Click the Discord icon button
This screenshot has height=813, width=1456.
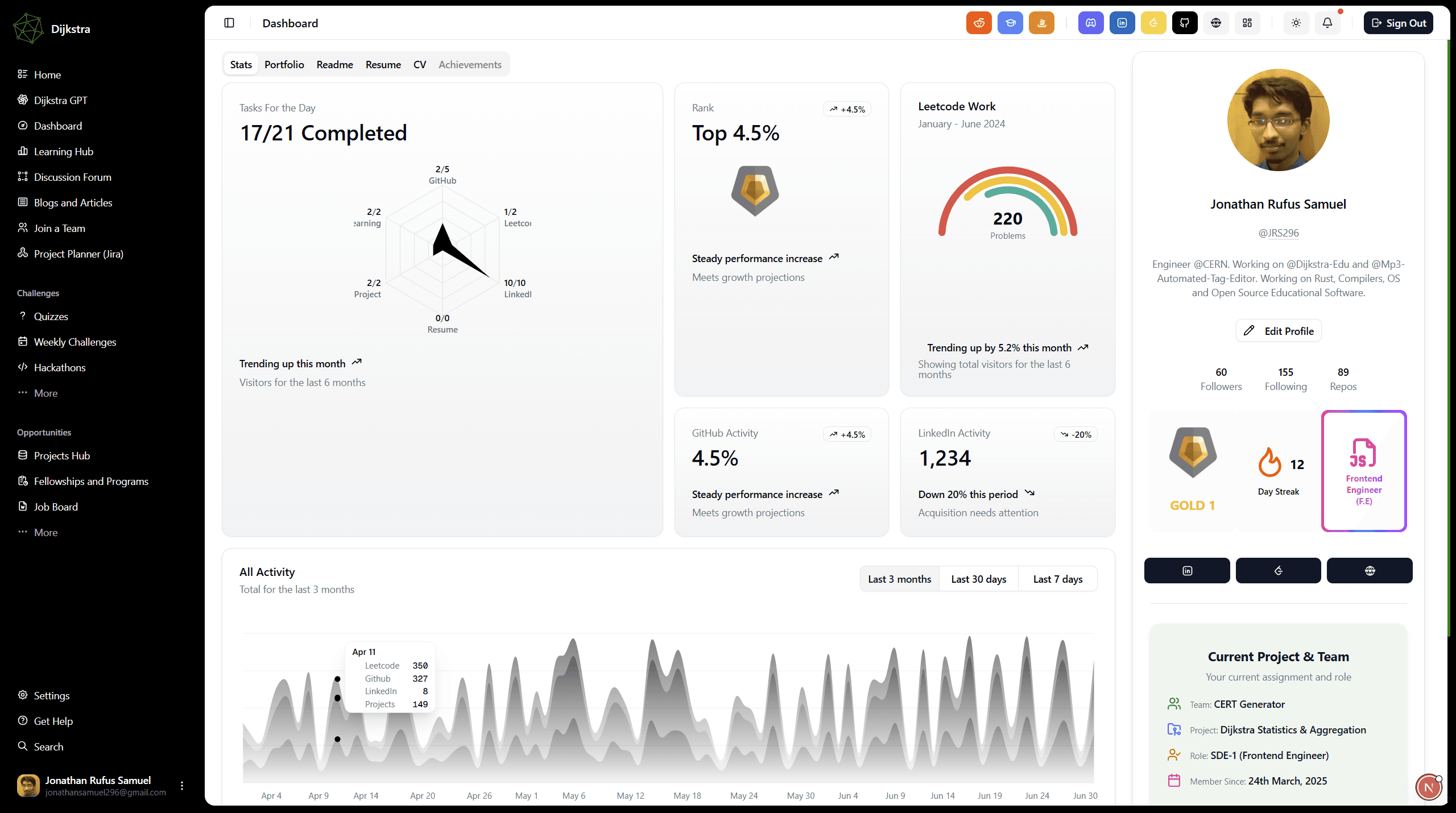point(1091,23)
